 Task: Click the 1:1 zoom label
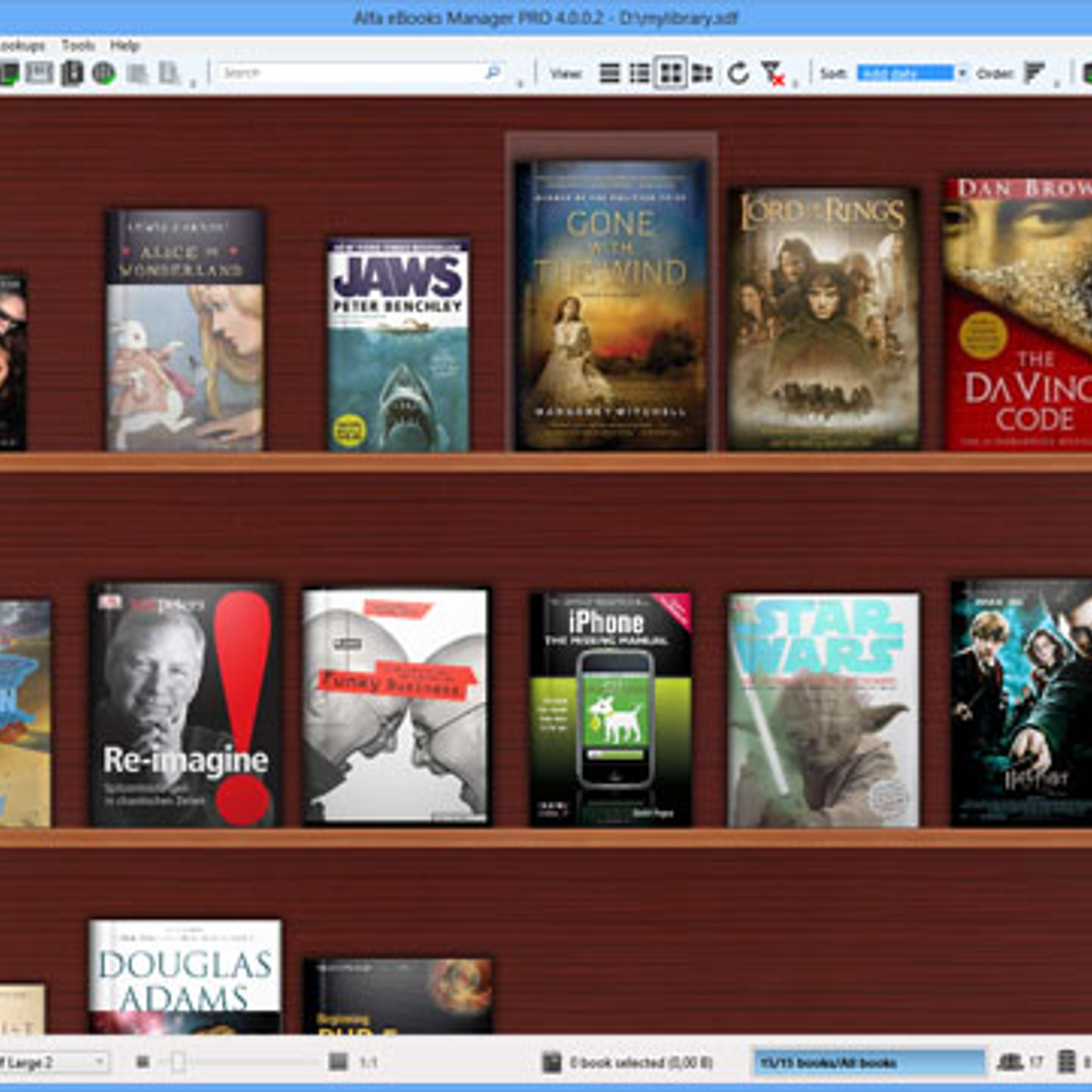point(369,1063)
